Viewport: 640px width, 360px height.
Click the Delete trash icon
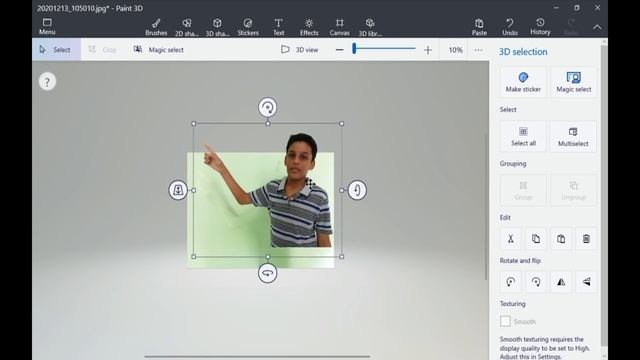[x=586, y=239]
